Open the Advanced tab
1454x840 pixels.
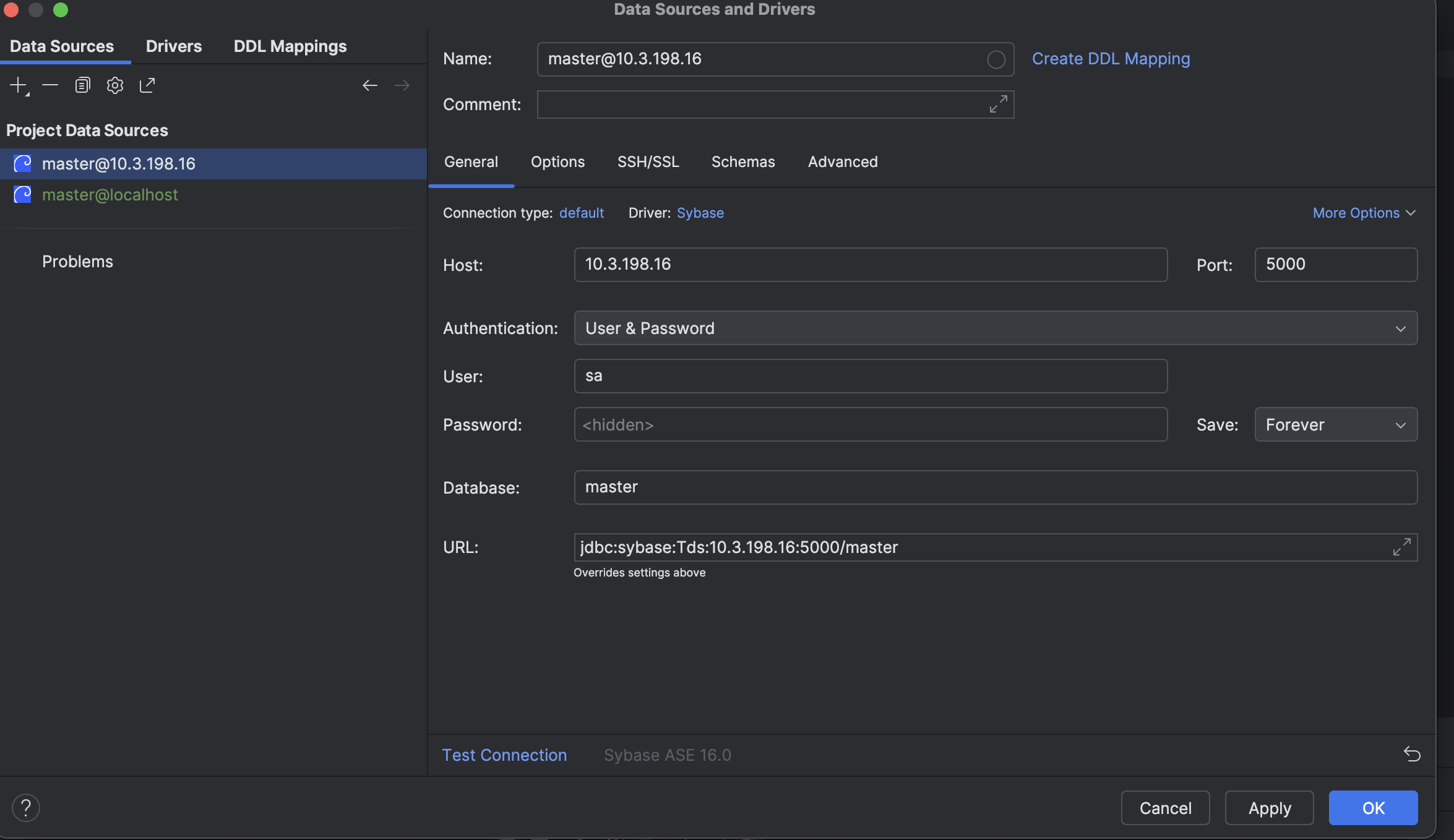tap(843, 162)
